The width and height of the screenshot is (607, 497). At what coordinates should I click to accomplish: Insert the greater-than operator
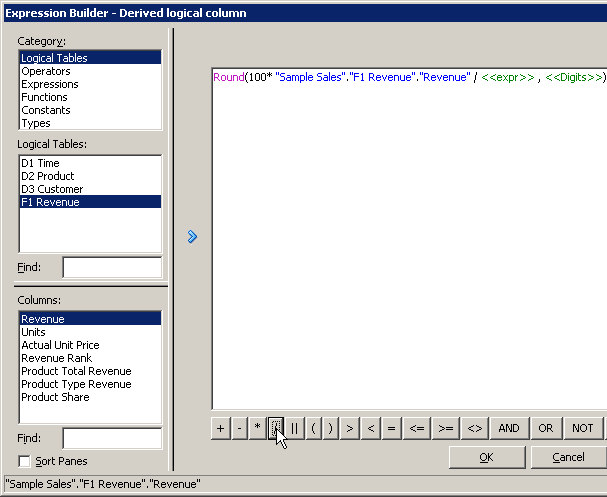(350, 428)
